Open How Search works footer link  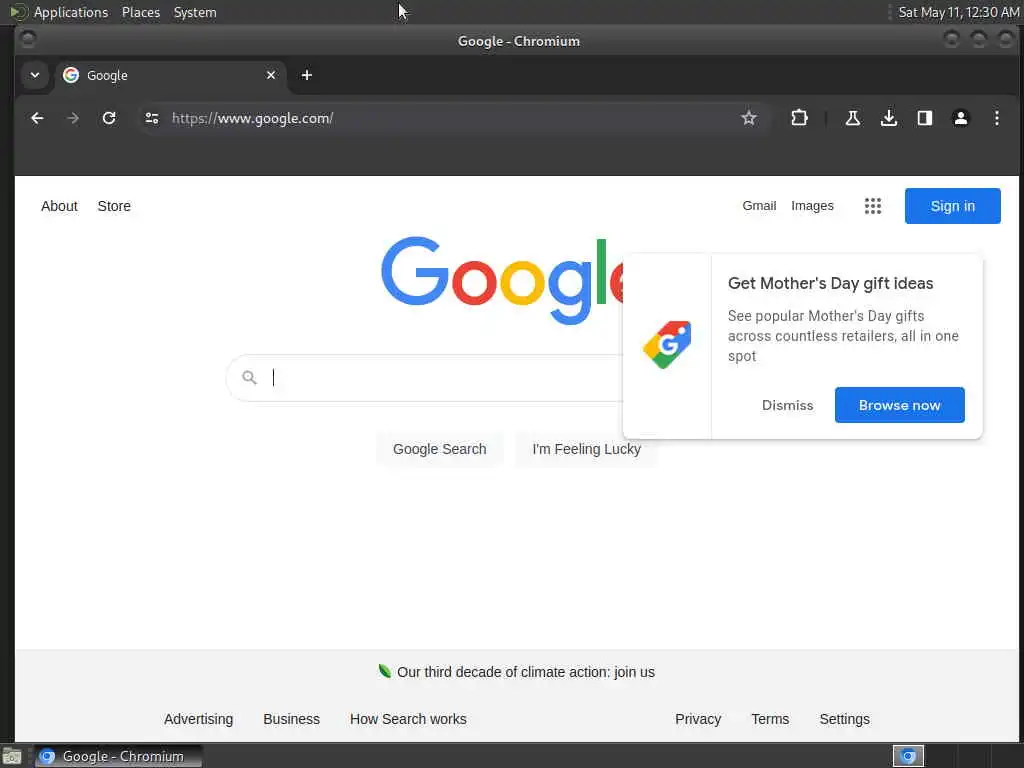point(408,719)
